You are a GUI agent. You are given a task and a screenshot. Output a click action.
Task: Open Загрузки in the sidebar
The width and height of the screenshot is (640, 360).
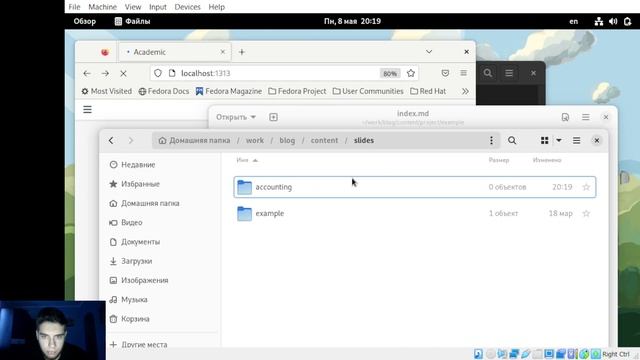(131, 261)
